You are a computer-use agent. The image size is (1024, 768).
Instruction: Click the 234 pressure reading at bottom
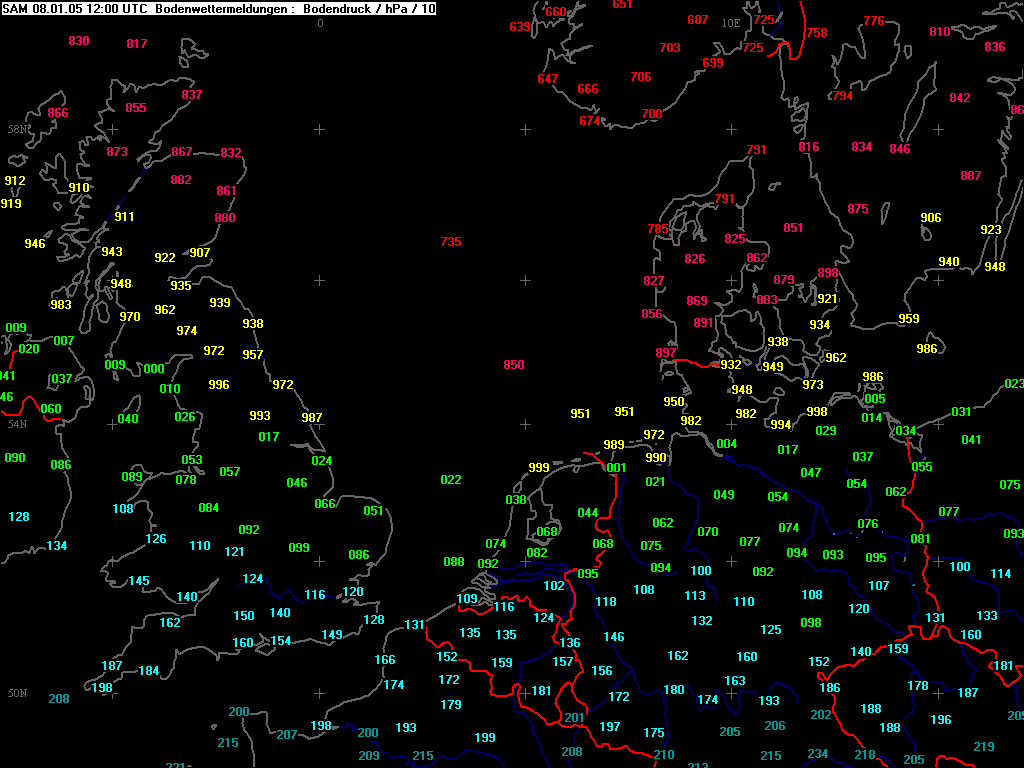tap(818, 754)
